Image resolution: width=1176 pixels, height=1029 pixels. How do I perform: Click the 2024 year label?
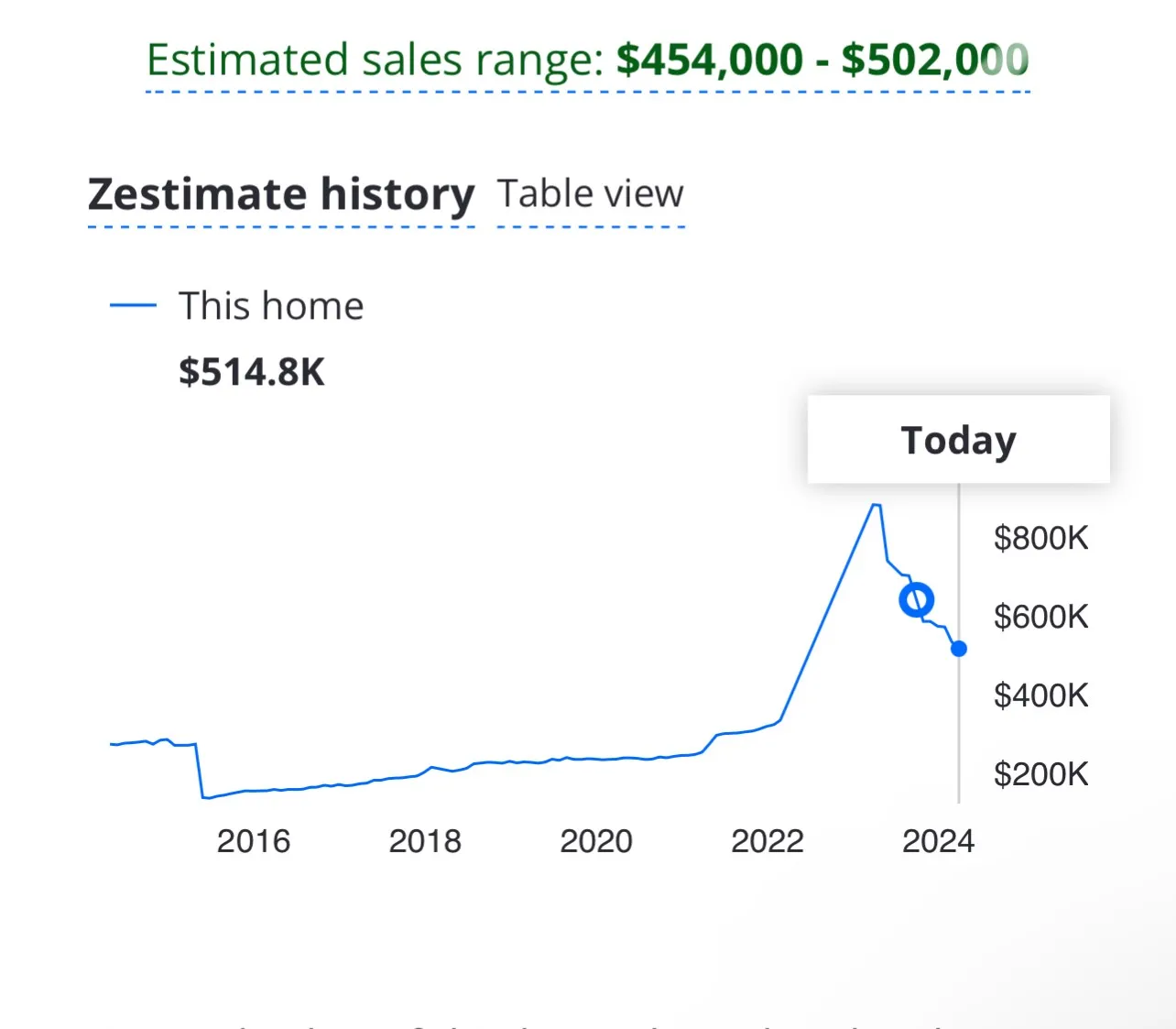(938, 841)
